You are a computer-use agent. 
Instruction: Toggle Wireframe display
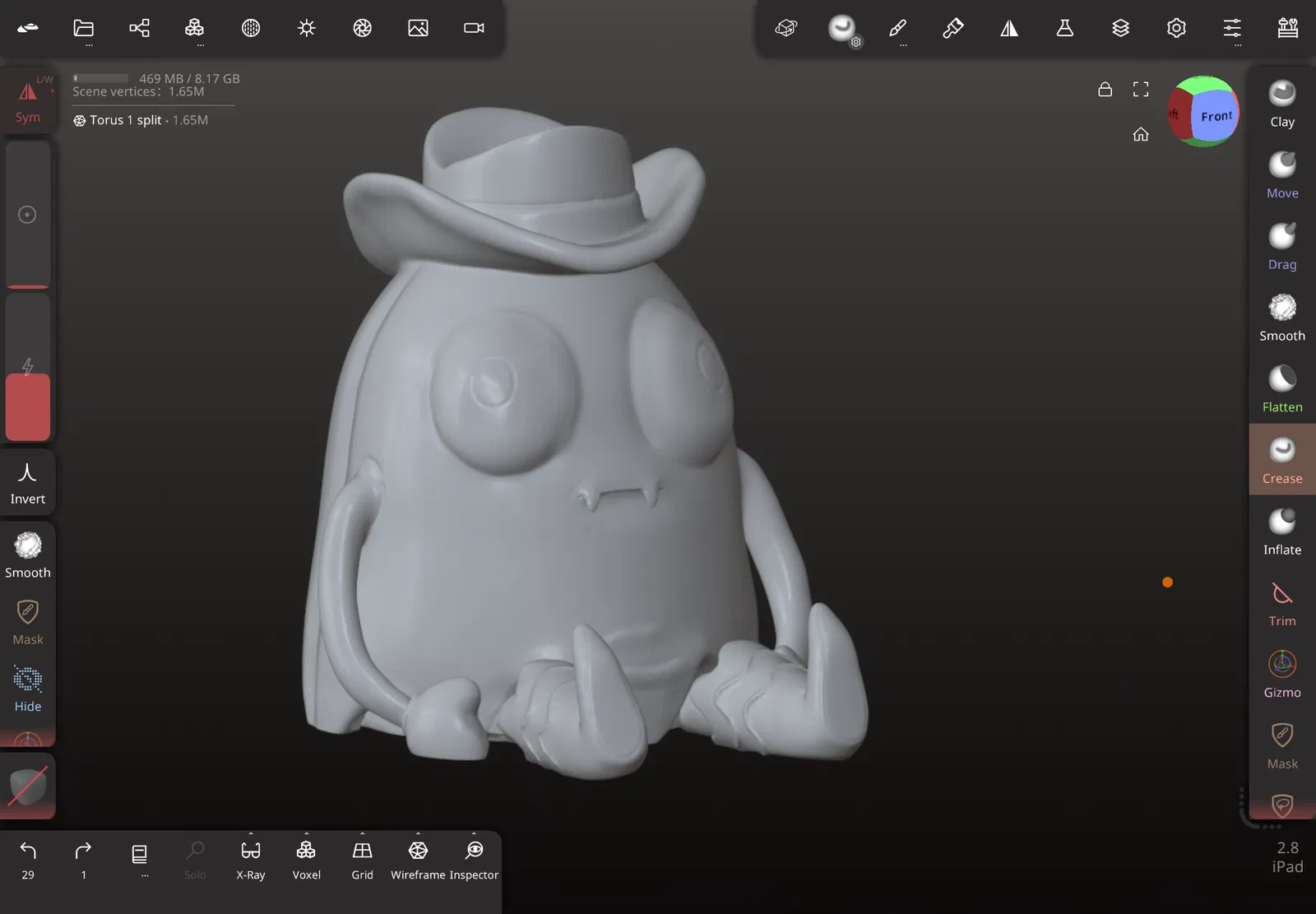(418, 859)
